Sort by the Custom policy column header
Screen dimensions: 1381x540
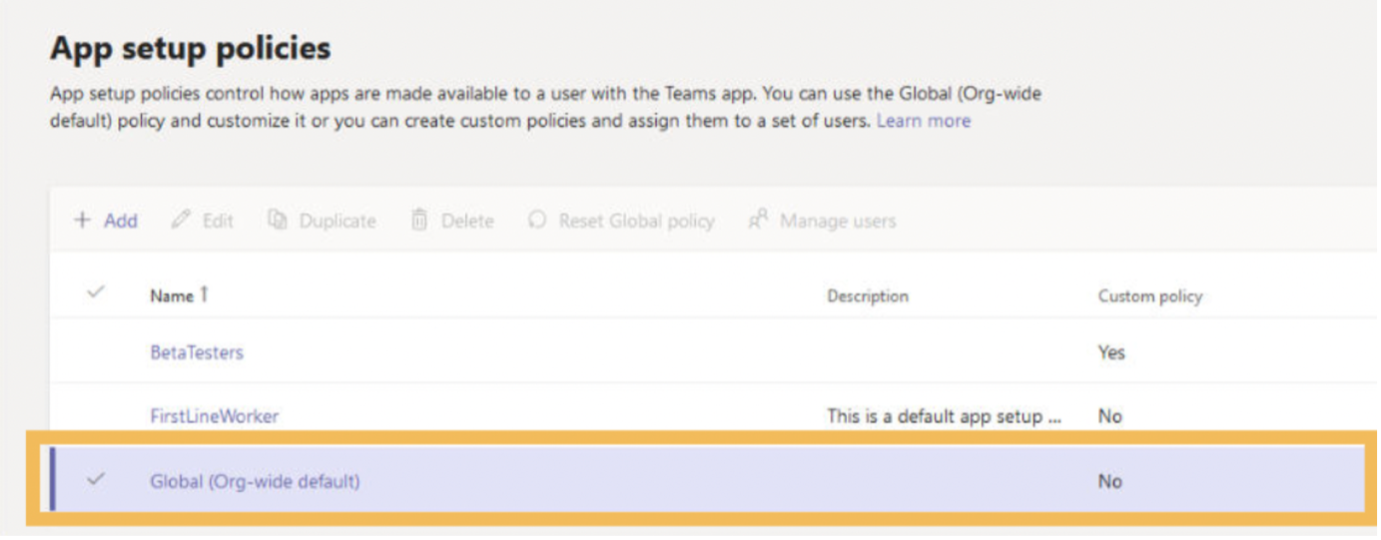coord(1150,296)
